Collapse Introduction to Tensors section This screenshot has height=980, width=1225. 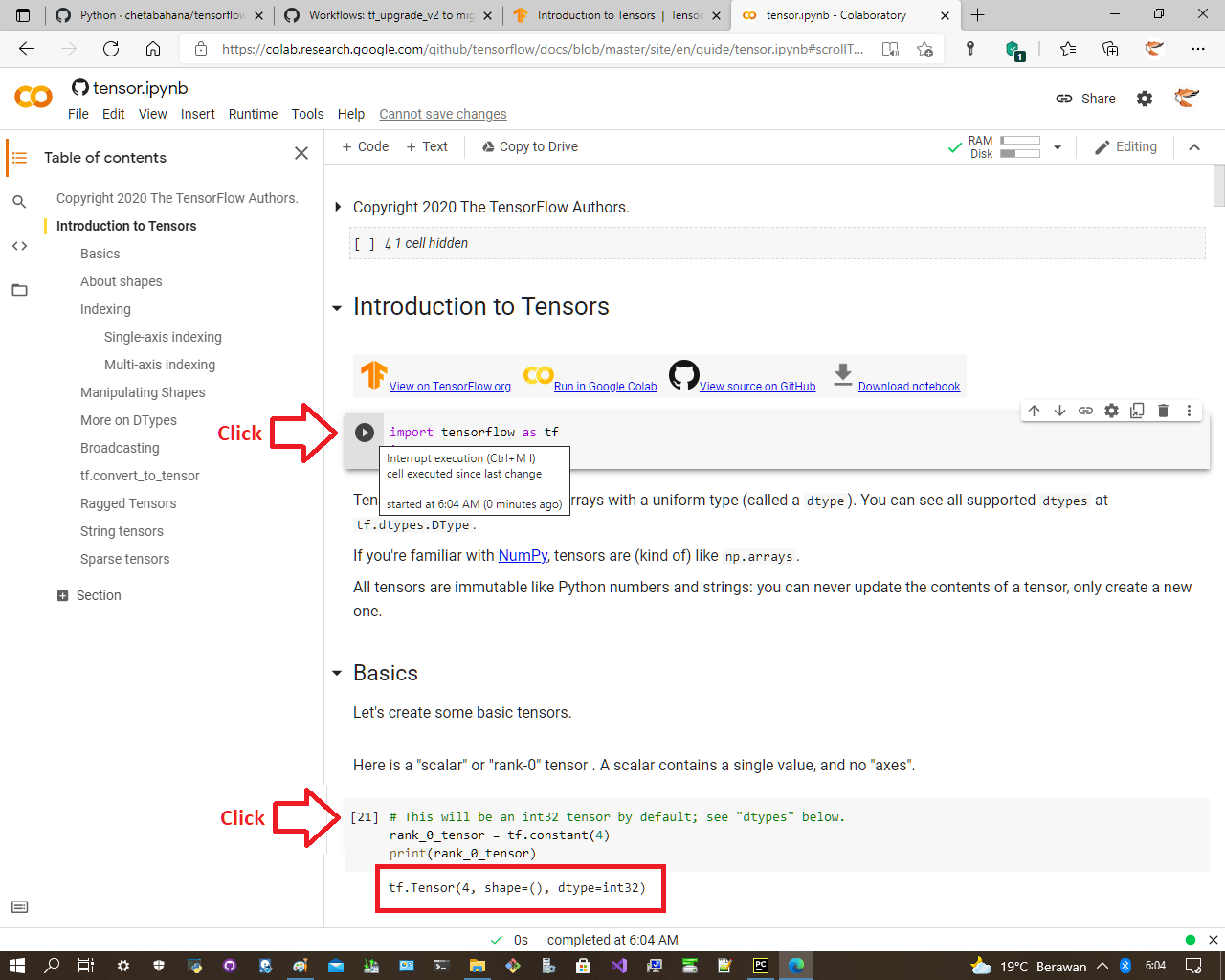click(x=337, y=308)
